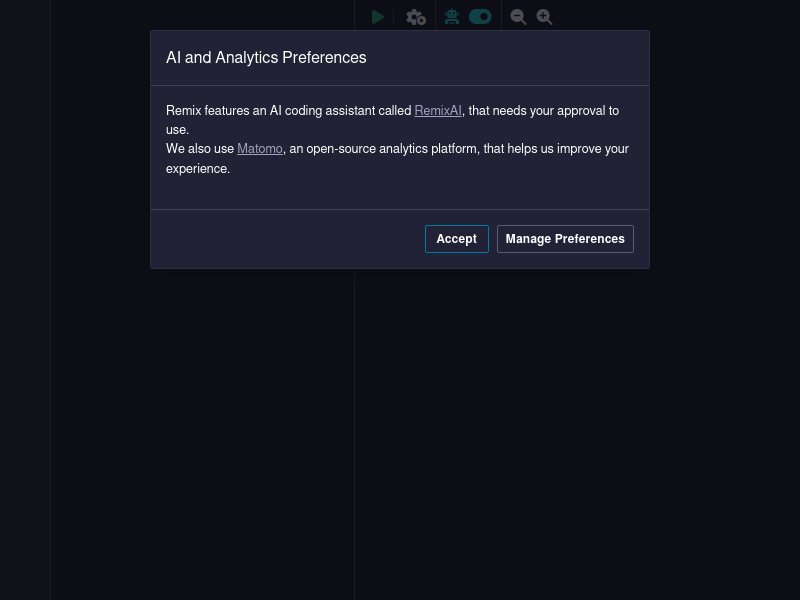Click the "AI and Analytics Preferences" dialog title
The width and height of the screenshot is (800, 600).
266,58
